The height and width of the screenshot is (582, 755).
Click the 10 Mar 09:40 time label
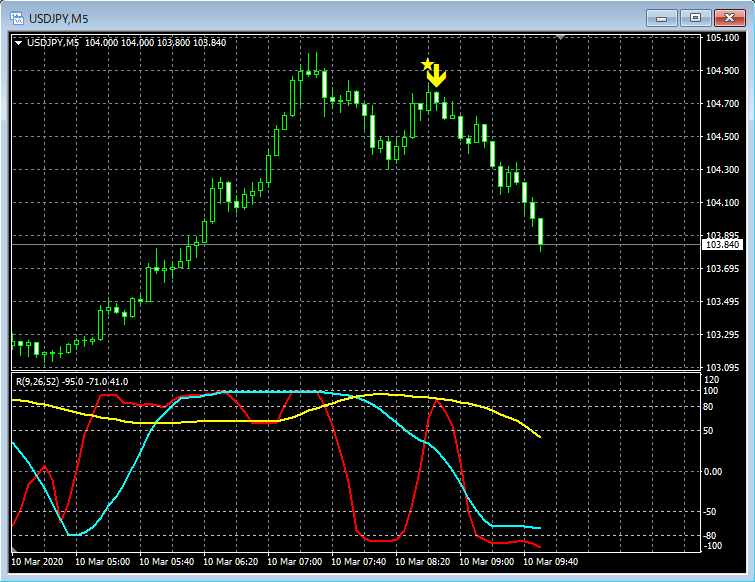(551, 562)
